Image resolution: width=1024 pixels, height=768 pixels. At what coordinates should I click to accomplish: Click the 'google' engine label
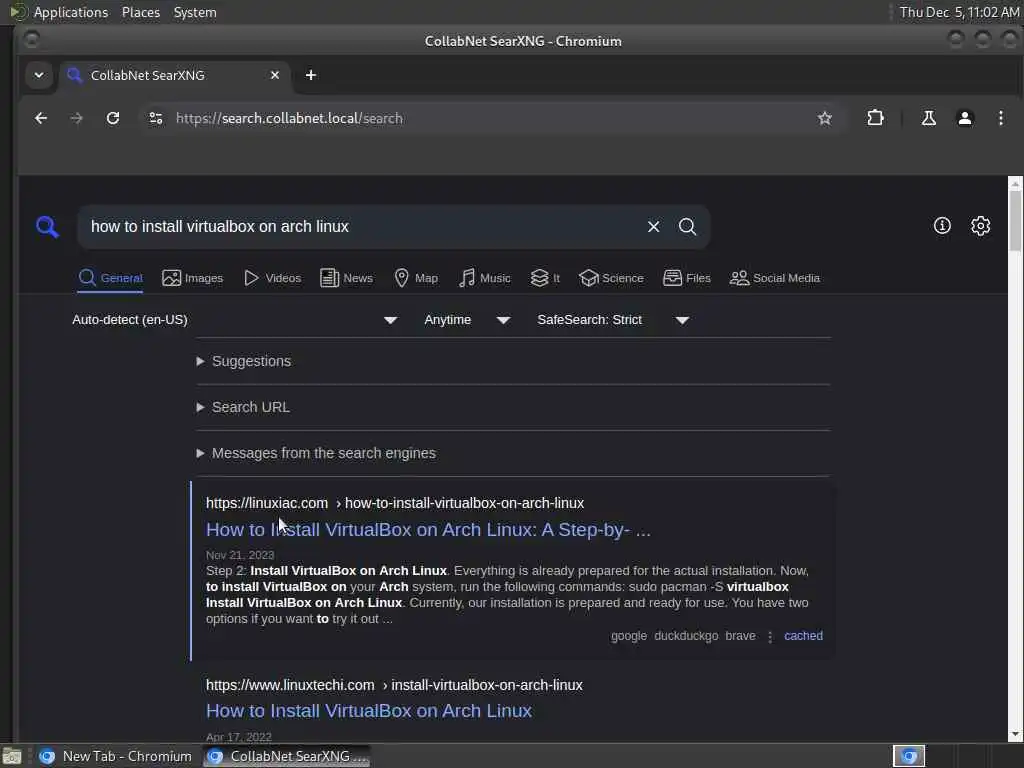click(629, 635)
